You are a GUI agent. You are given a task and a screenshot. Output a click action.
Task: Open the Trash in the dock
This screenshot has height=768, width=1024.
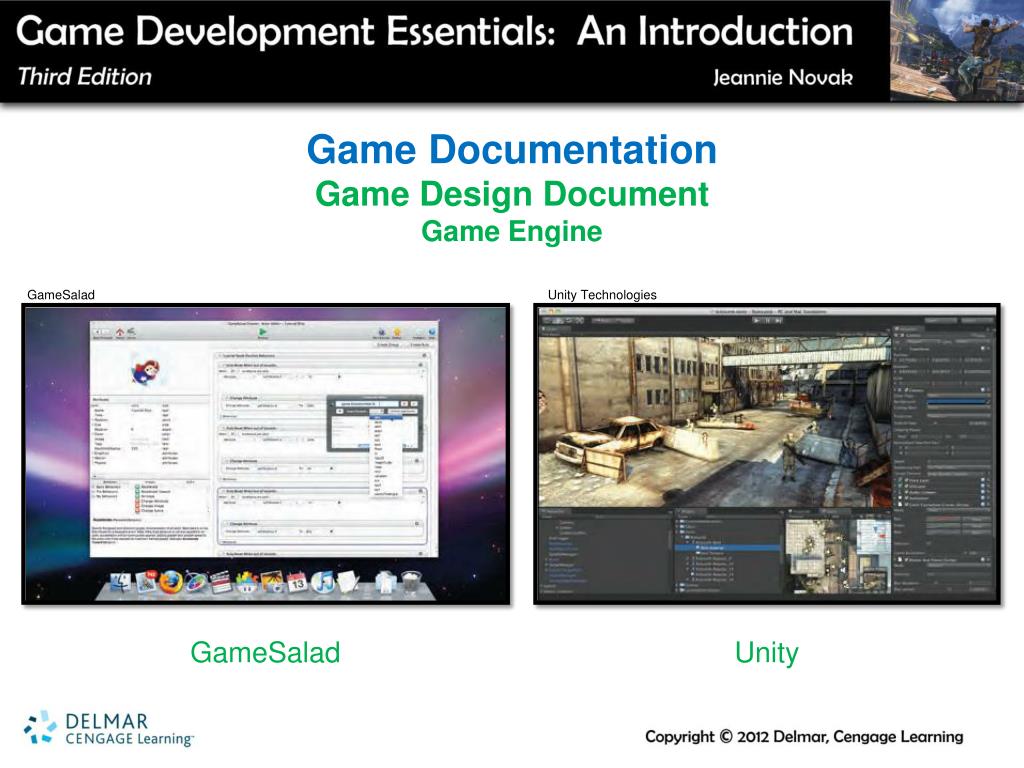411,582
